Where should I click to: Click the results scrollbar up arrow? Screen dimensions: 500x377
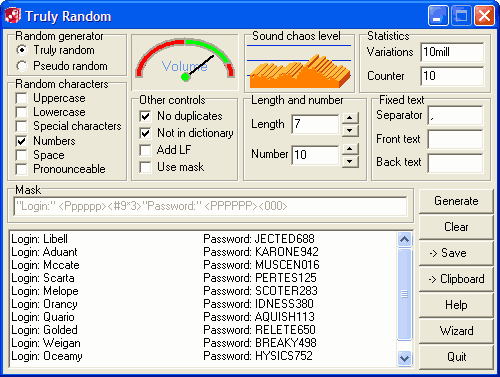(404, 240)
